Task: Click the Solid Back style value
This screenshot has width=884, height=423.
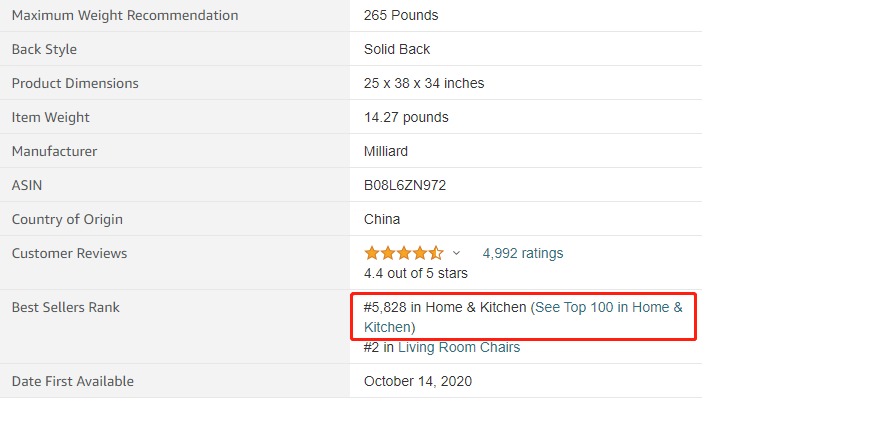Action: (x=397, y=49)
